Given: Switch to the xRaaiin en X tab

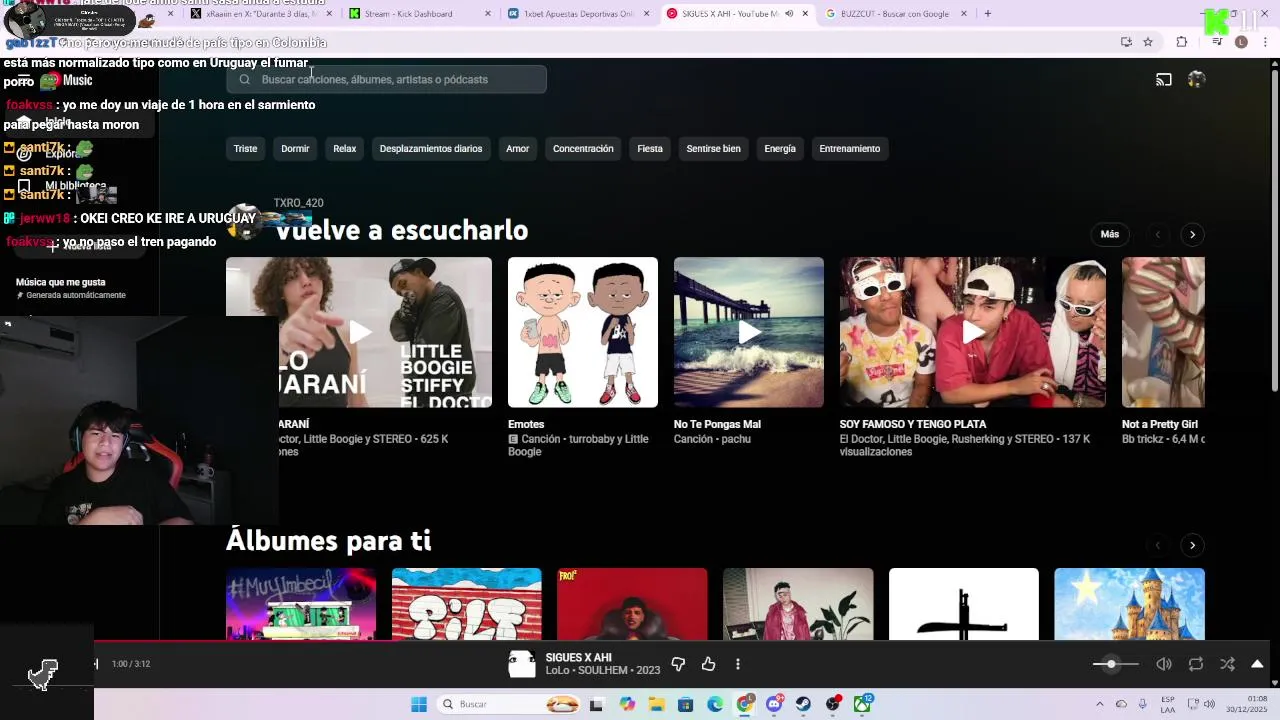Looking at the screenshot, I should (261, 14).
